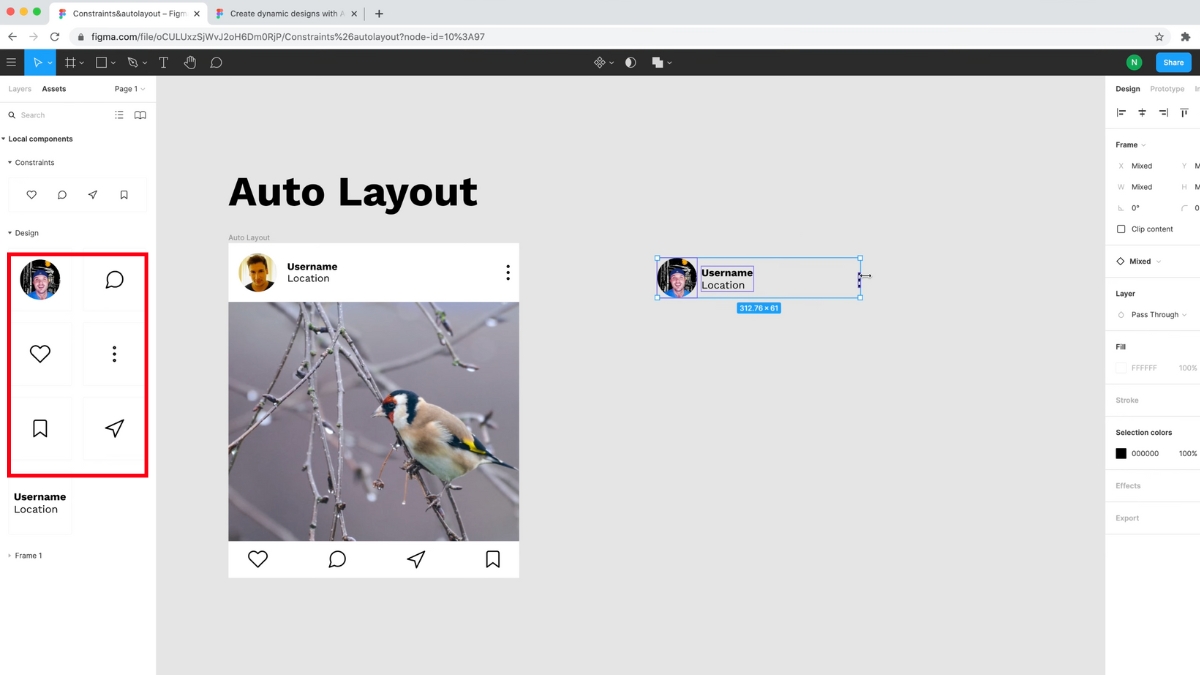The width and height of the screenshot is (1200, 675).
Task: Open the Page 1 dropdown
Action: coord(130,89)
